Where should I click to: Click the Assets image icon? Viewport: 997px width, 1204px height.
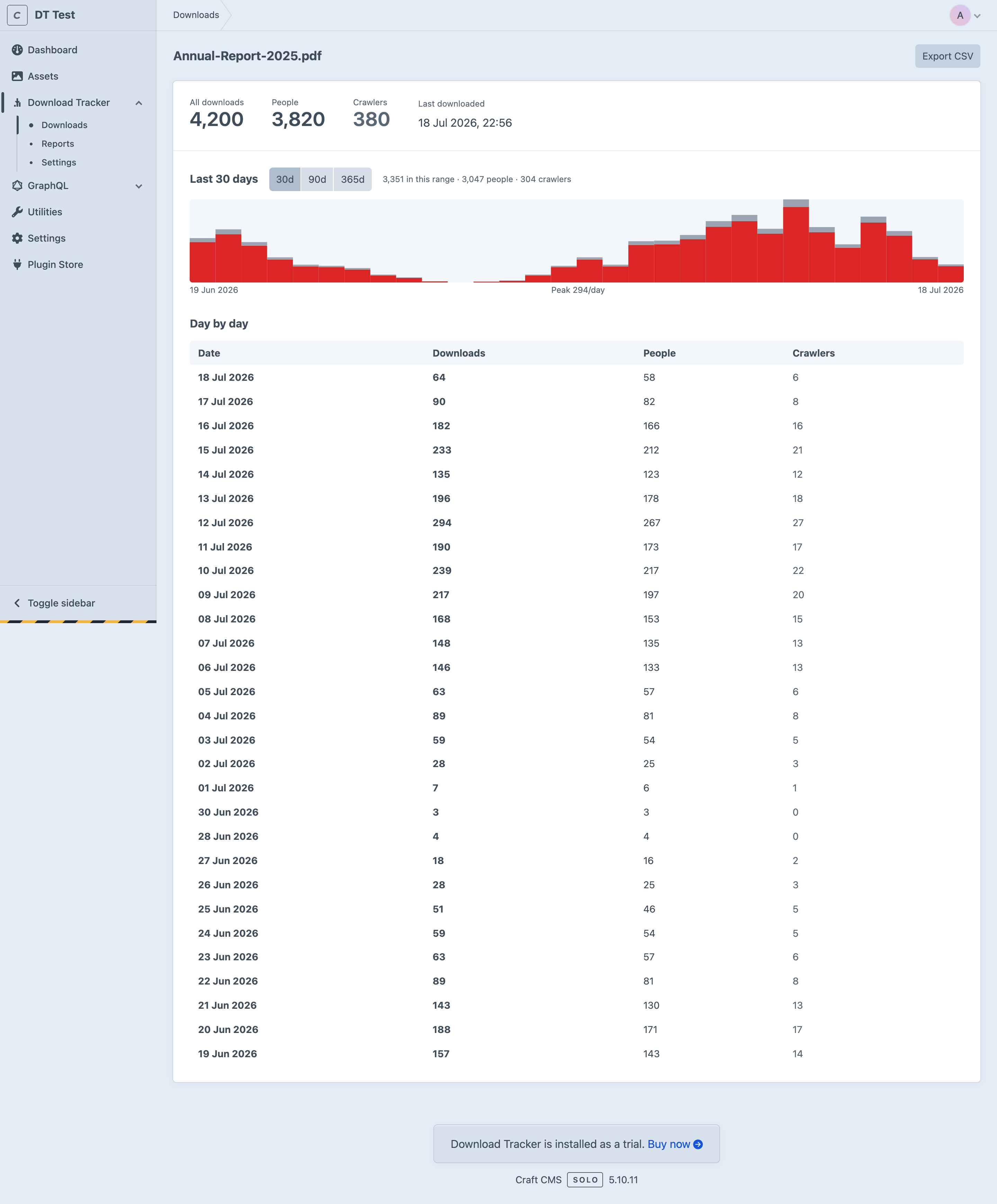tap(17, 76)
